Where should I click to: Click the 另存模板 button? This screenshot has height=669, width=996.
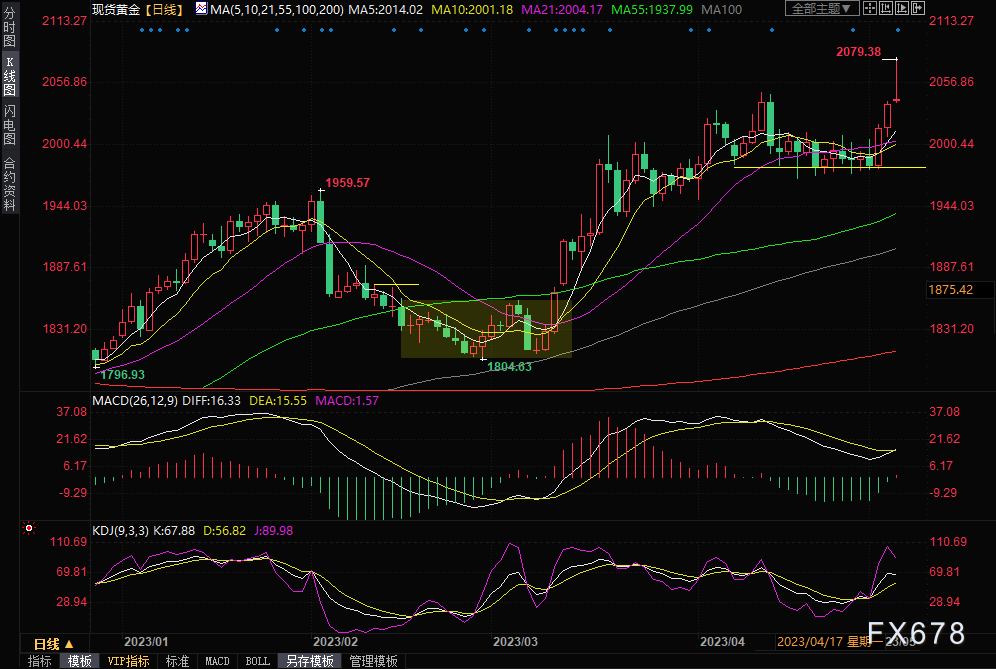pyautogui.click(x=310, y=661)
